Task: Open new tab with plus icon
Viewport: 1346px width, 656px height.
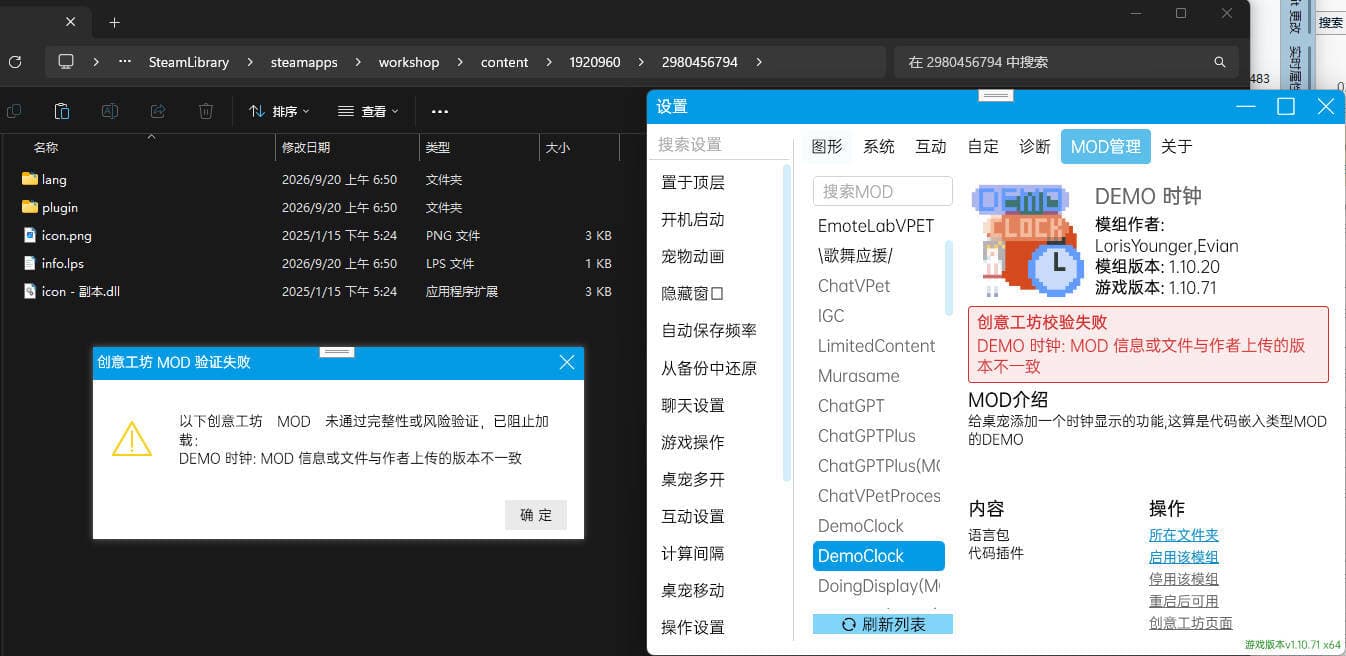Action: pyautogui.click(x=114, y=22)
